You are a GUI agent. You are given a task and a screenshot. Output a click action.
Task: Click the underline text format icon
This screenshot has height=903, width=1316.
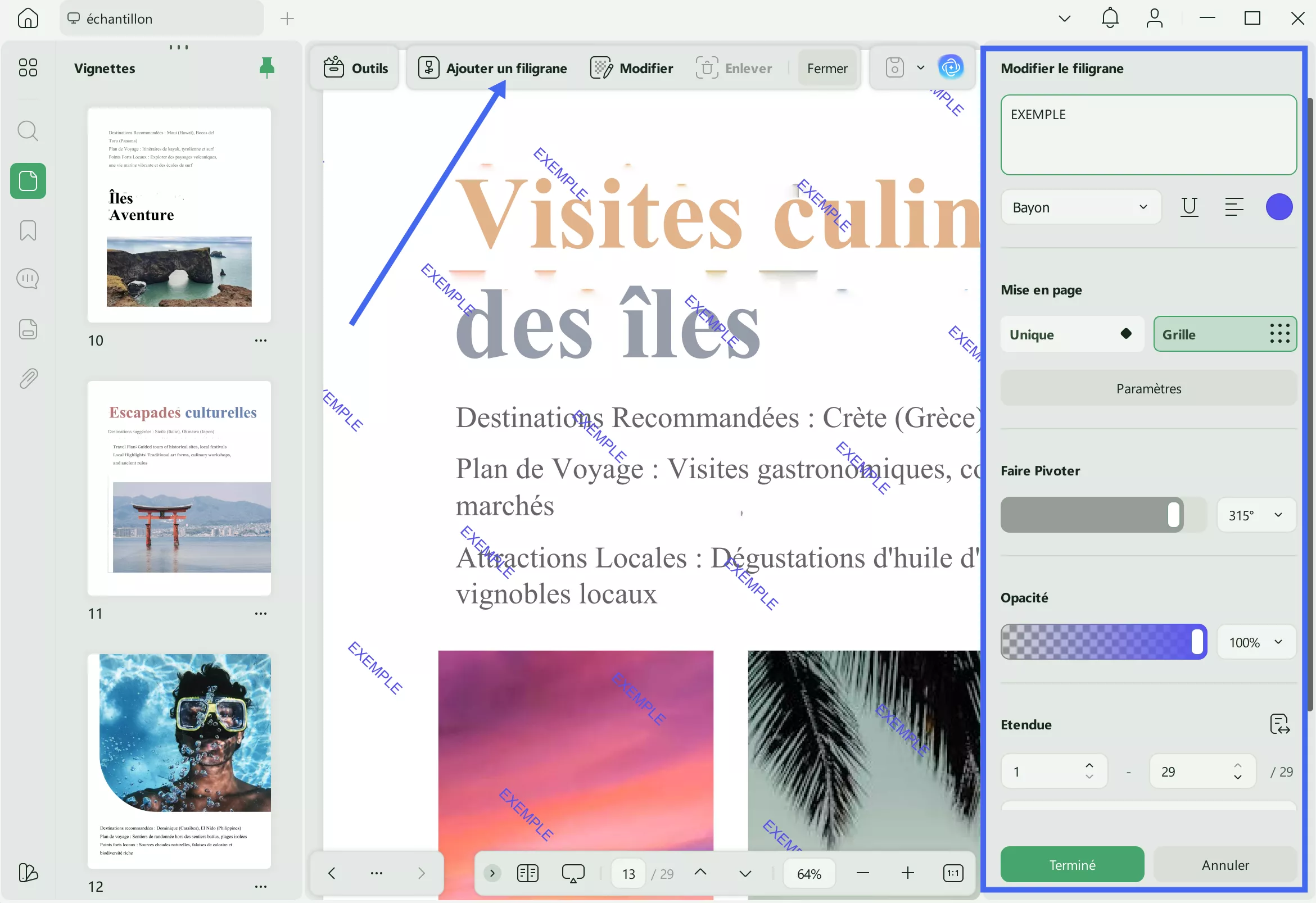[1189, 207]
